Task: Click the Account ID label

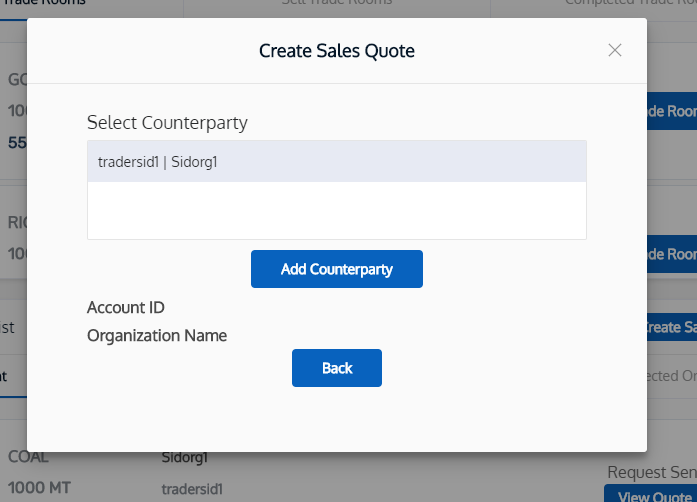Action: 126,308
